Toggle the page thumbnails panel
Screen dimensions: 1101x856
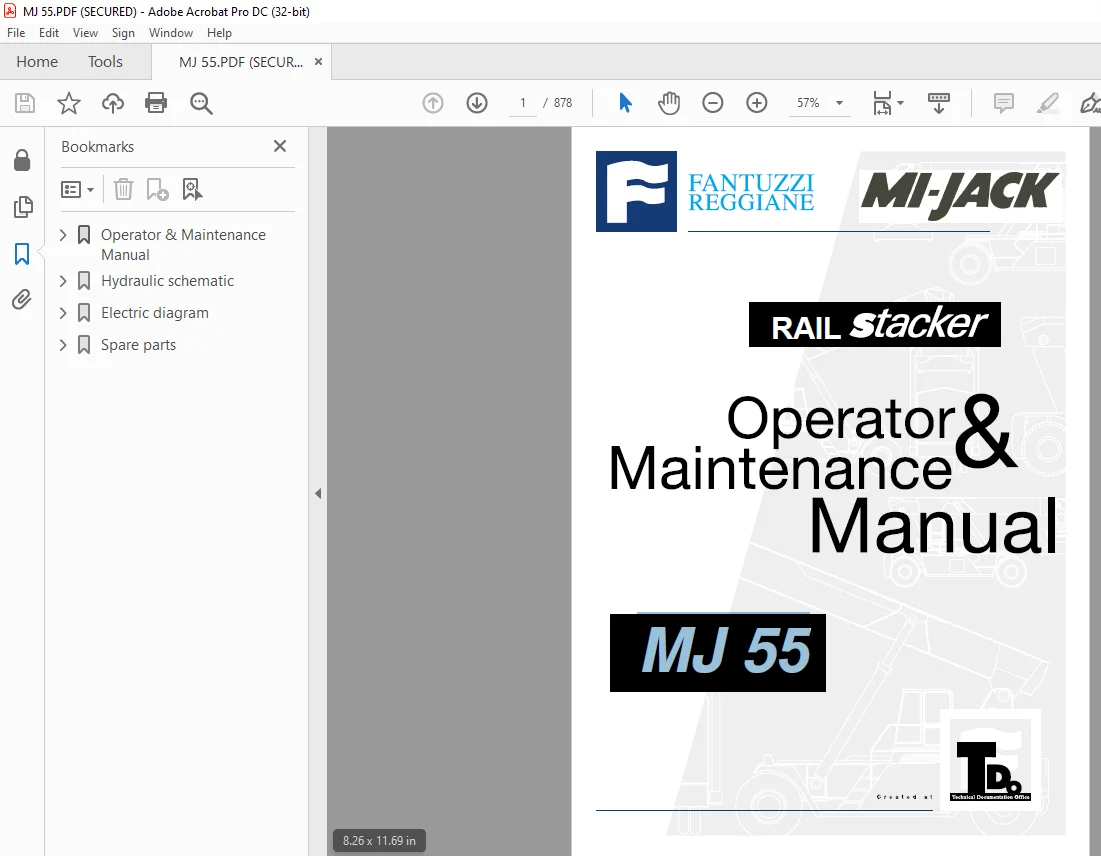pos(22,206)
